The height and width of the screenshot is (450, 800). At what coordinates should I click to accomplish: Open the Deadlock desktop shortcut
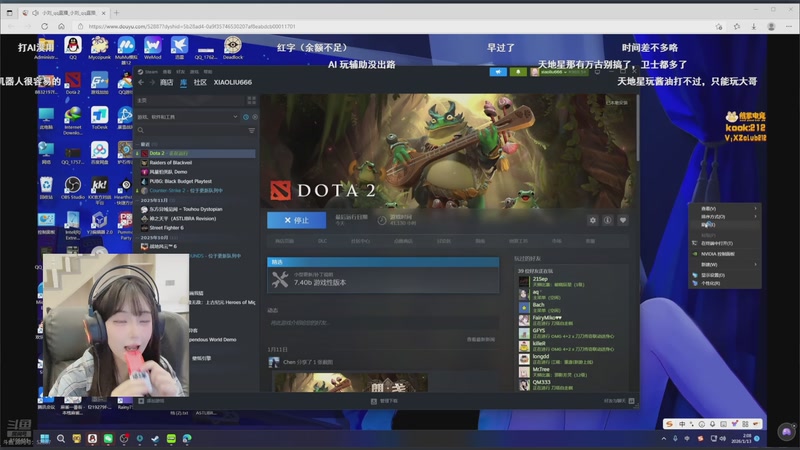(233, 47)
